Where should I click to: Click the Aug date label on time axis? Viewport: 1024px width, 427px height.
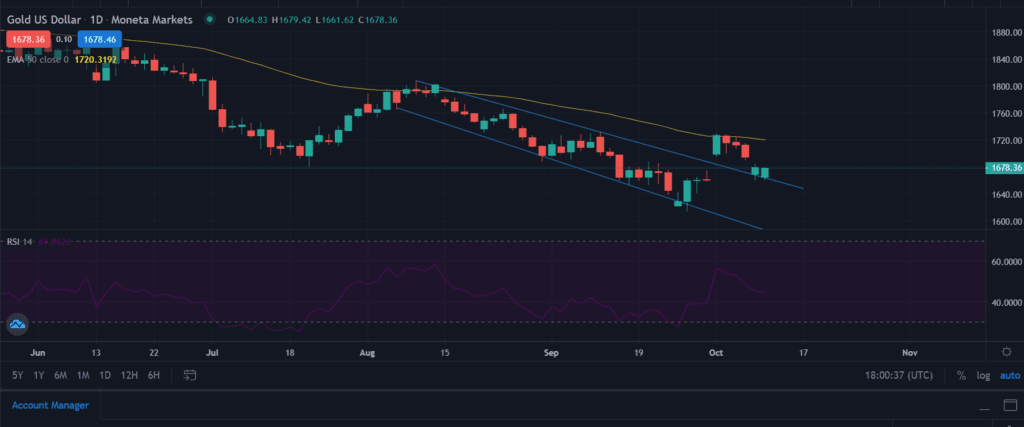[x=369, y=353]
